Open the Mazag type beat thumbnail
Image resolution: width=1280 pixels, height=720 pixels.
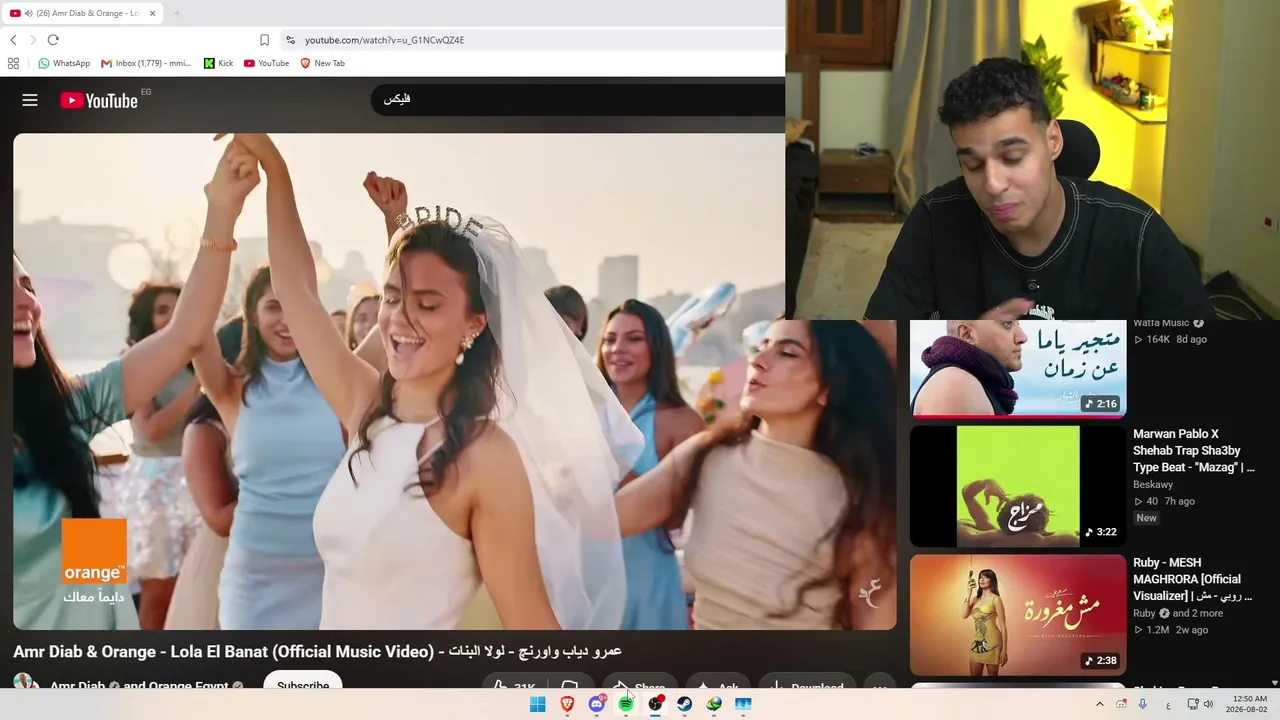click(x=1018, y=486)
